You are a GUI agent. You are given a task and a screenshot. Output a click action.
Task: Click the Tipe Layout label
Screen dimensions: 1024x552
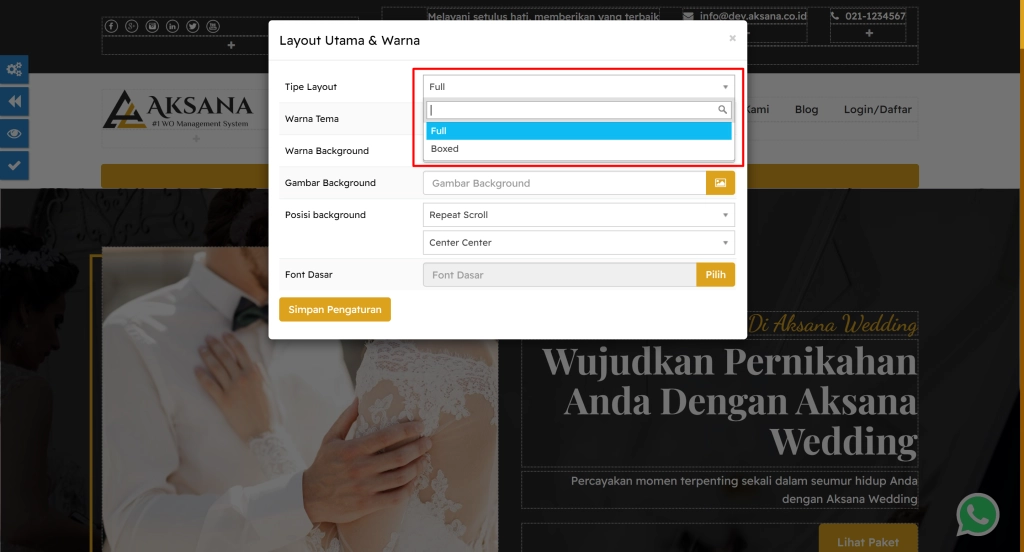[311, 87]
